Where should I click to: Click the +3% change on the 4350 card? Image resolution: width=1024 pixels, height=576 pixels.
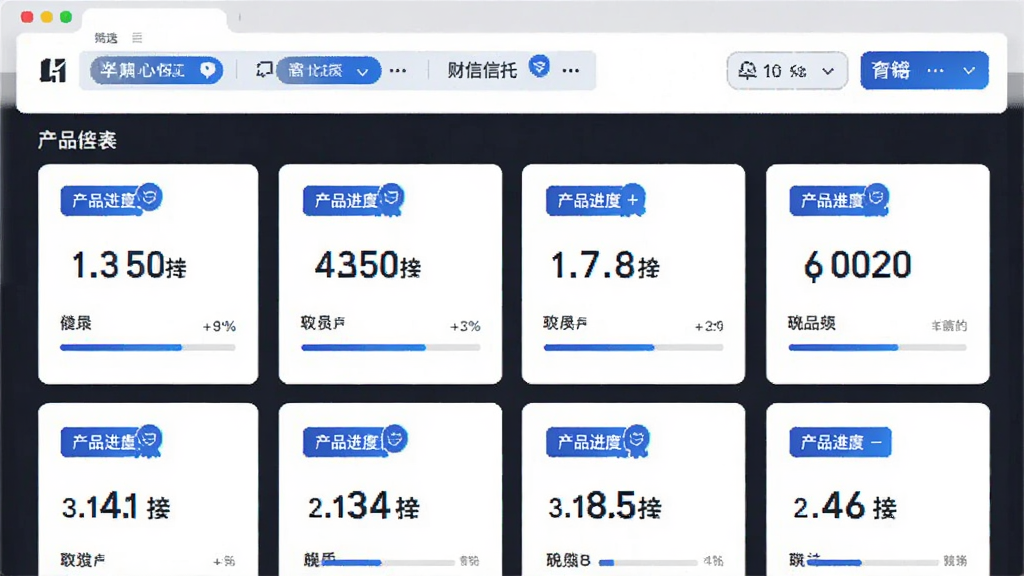pos(465,327)
